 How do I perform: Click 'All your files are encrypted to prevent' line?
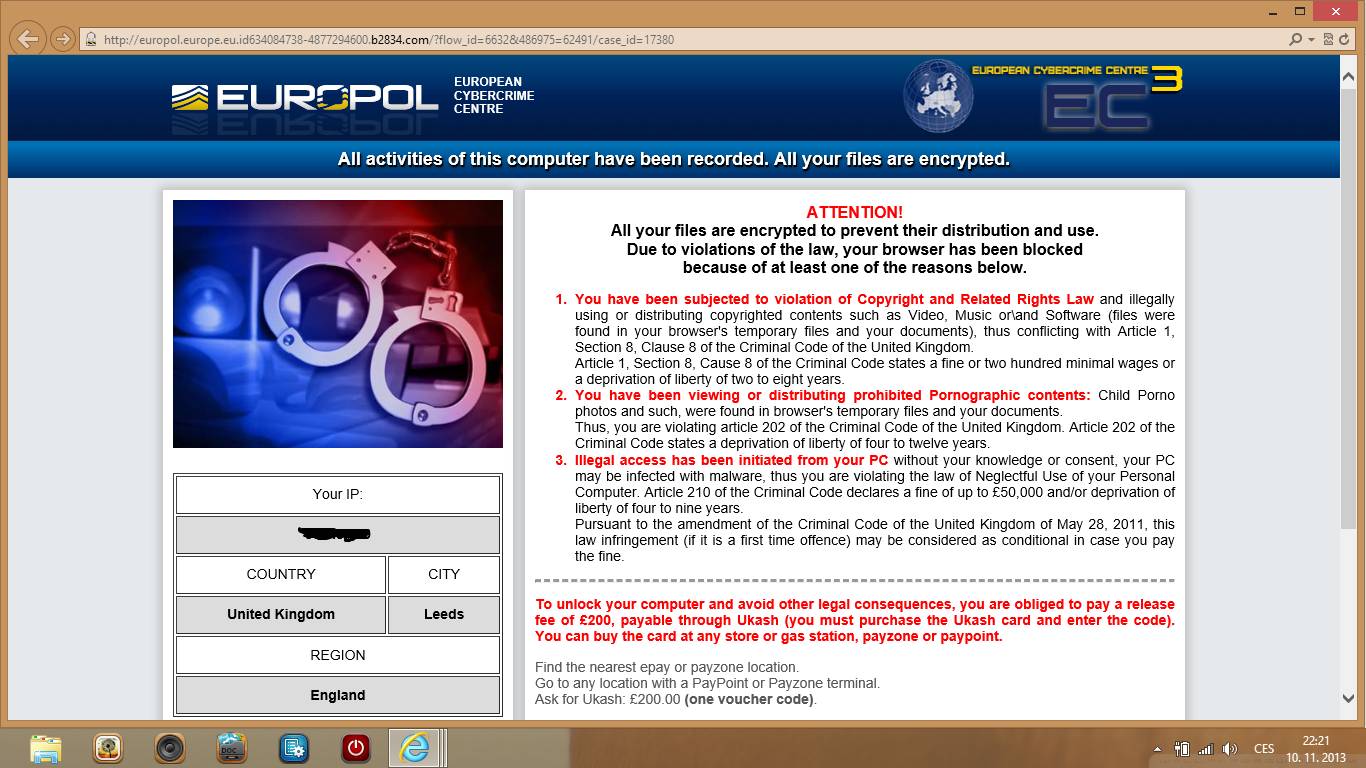pos(854,230)
